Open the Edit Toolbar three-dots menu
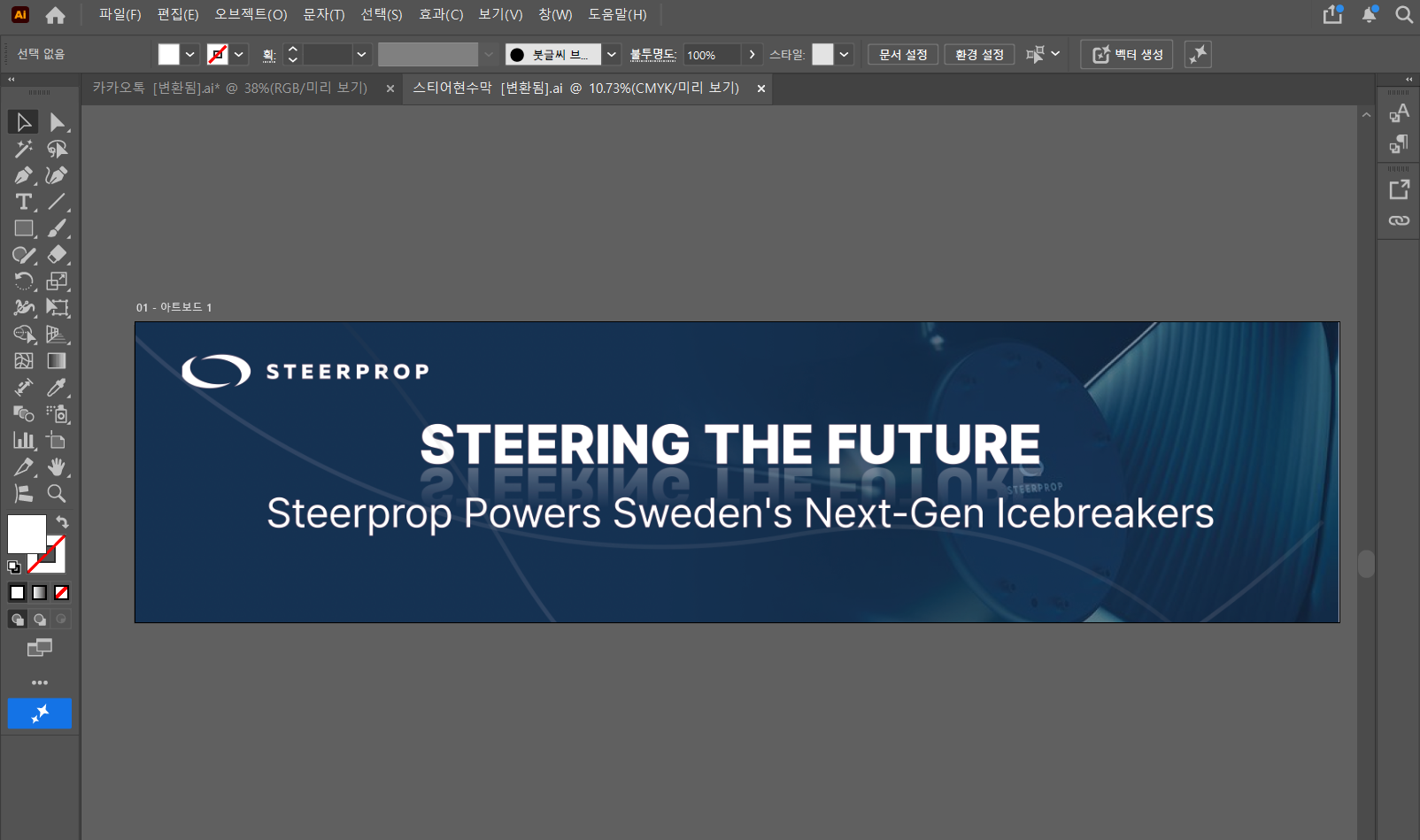The image size is (1420, 840). coord(40,682)
